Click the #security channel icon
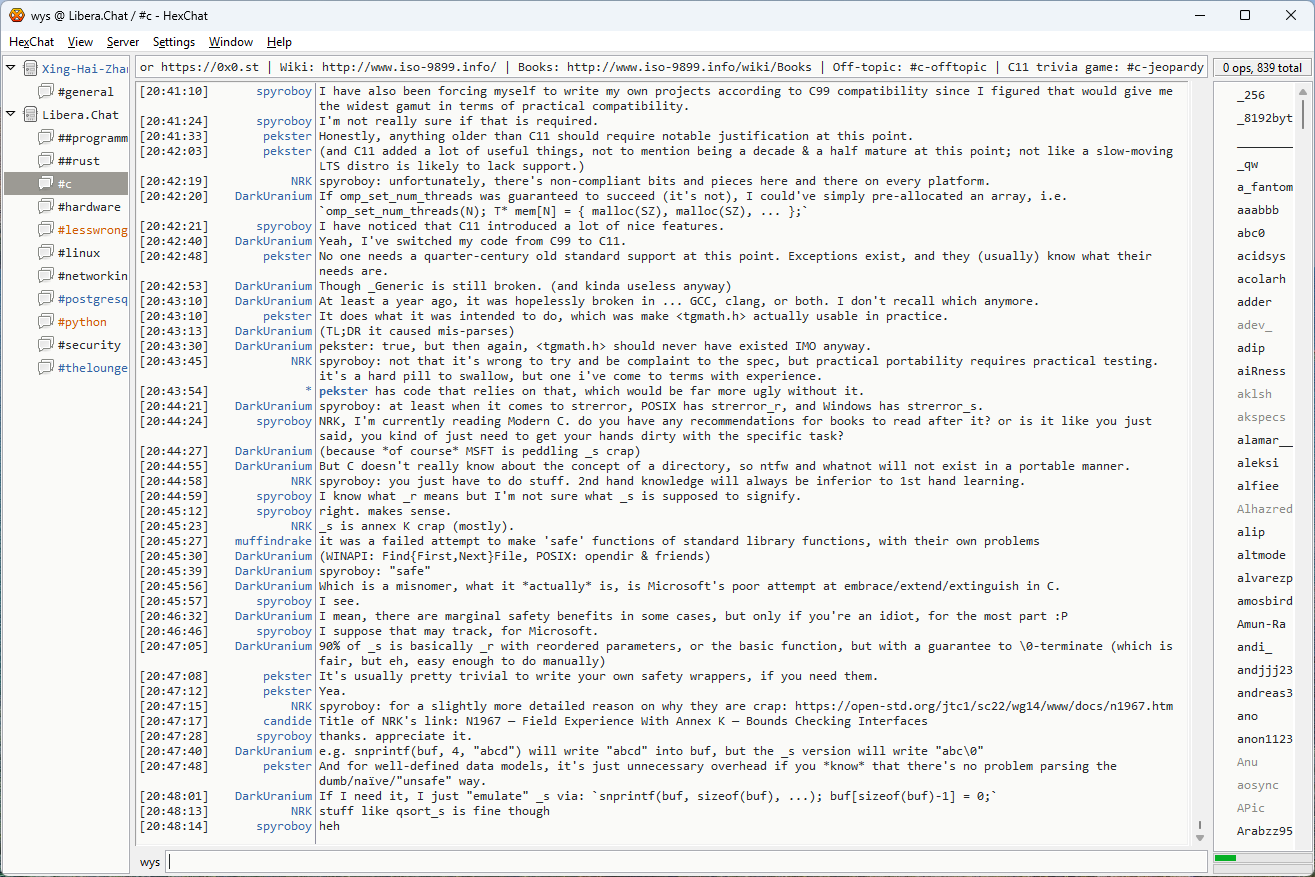 point(46,345)
